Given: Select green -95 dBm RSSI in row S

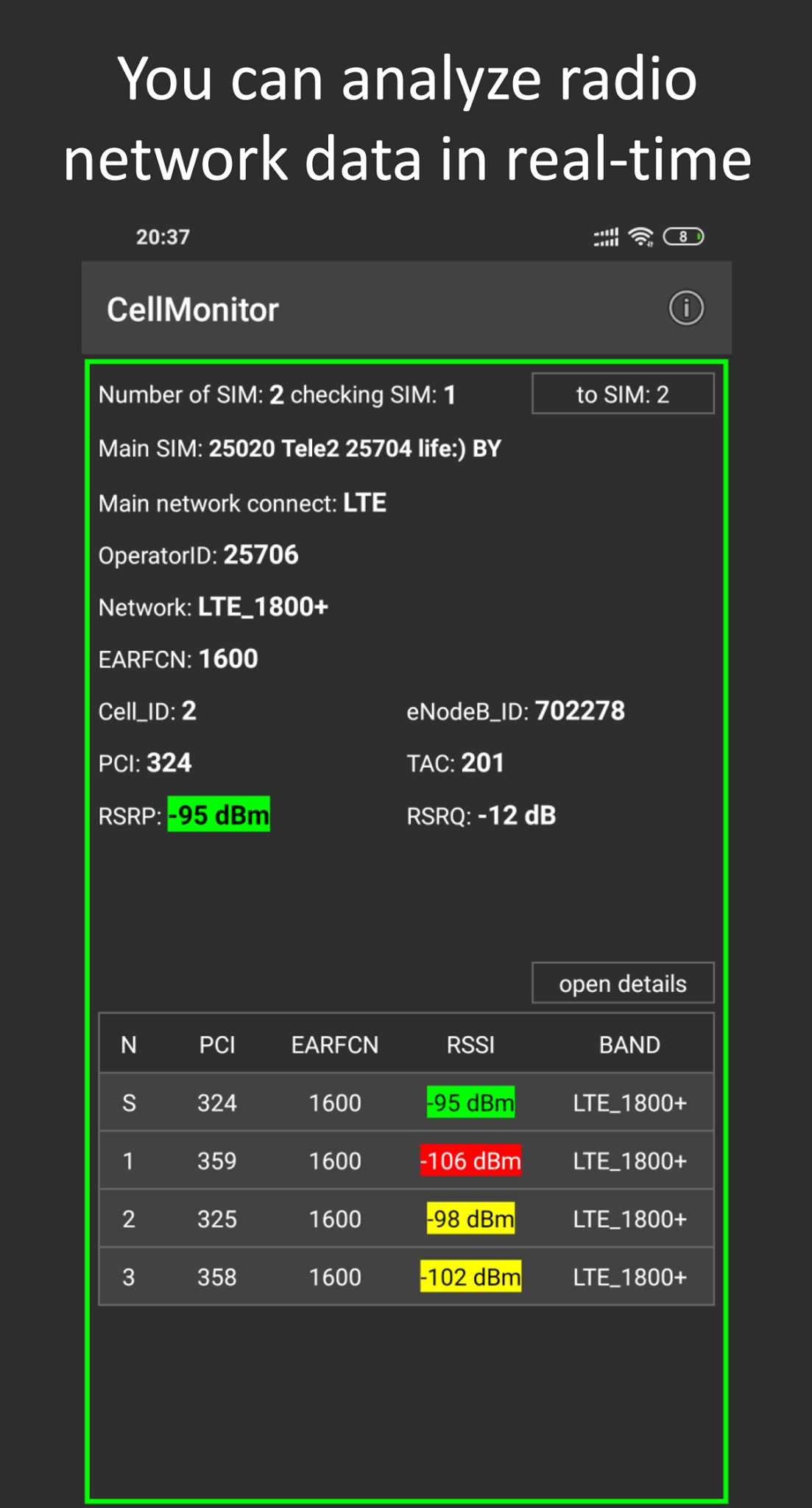Looking at the screenshot, I should tap(470, 1102).
